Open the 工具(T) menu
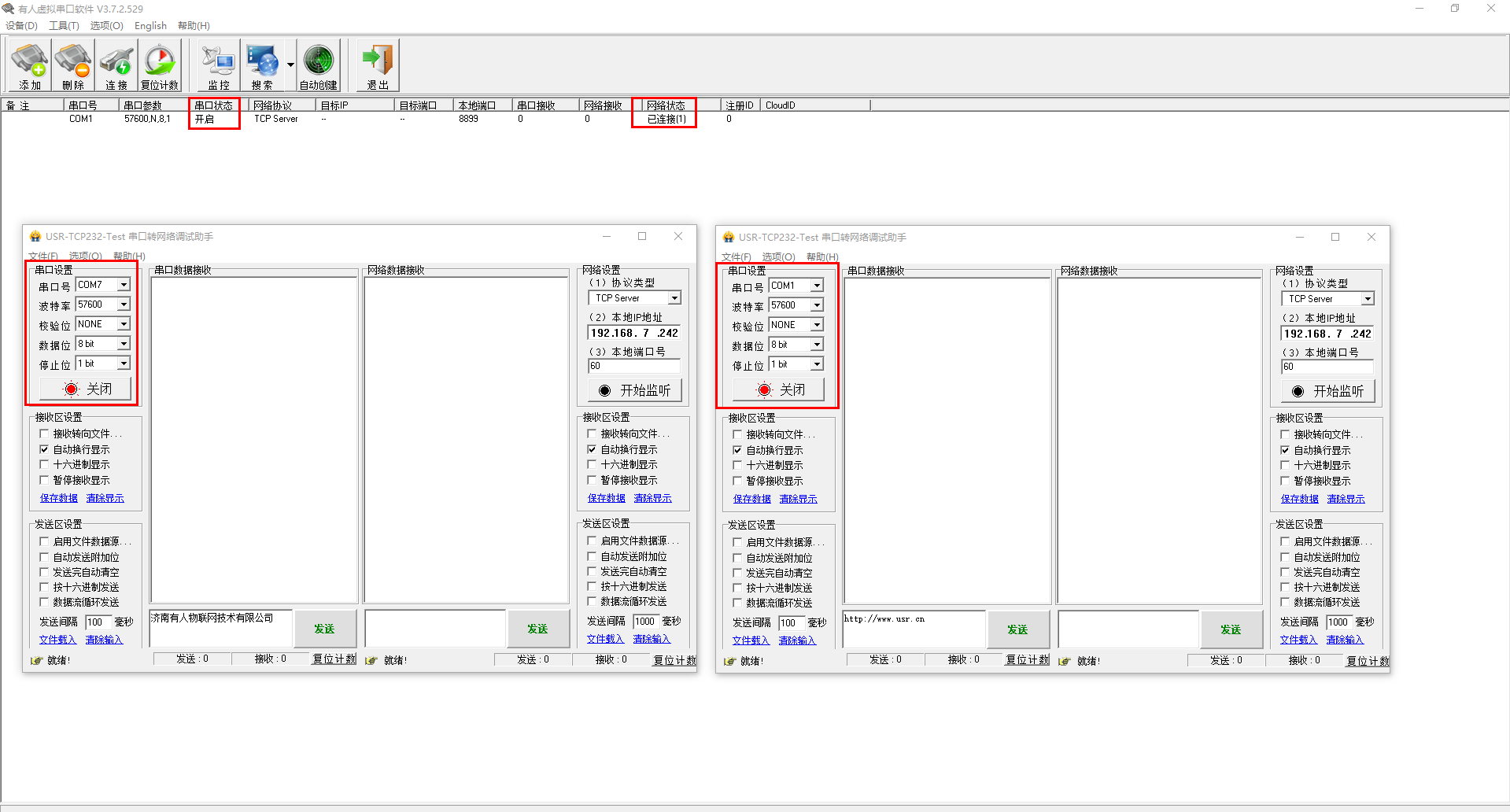The width and height of the screenshot is (1510, 812). point(64,26)
